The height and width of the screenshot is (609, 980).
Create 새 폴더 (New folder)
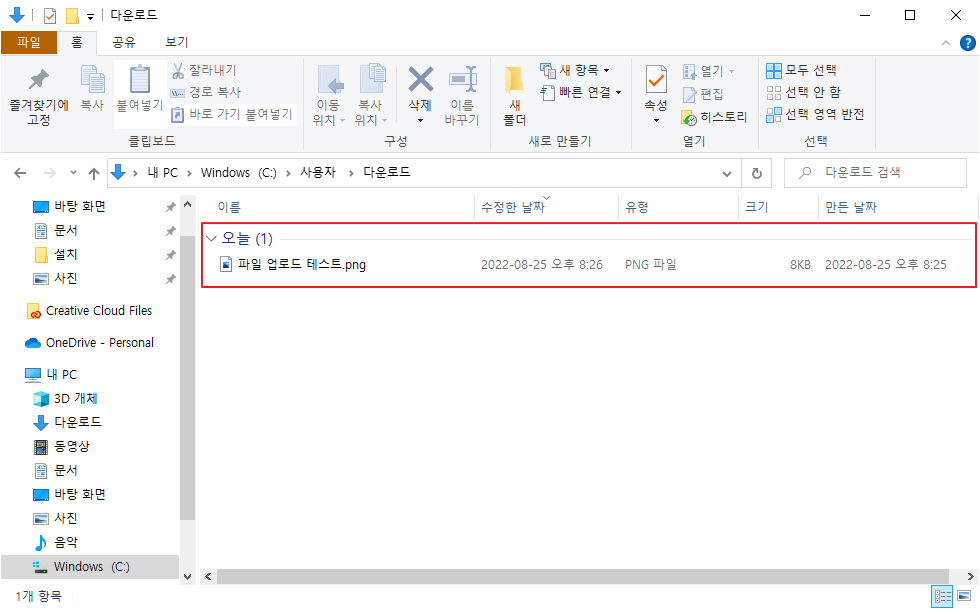pos(515,96)
